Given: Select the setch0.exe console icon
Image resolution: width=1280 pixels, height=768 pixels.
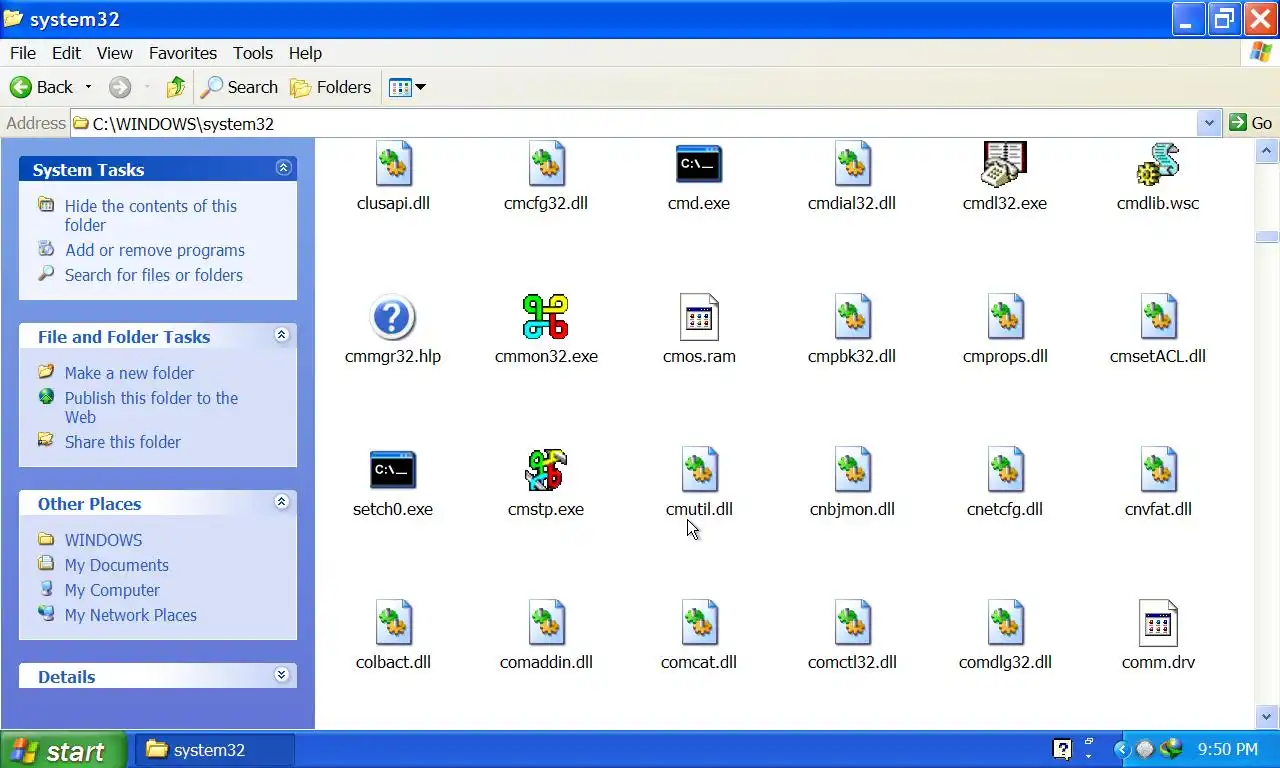Looking at the screenshot, I should tap(393, 470).
